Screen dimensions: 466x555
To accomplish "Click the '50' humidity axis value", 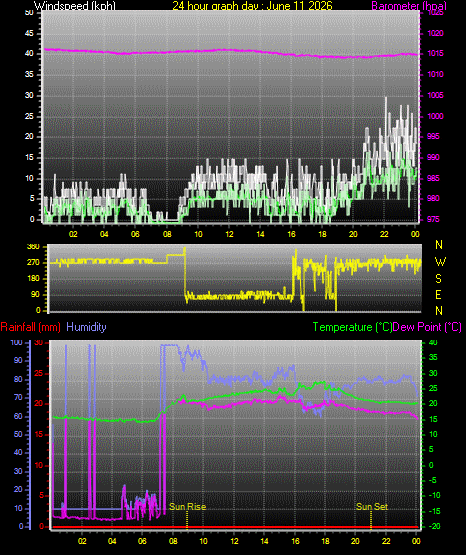I will 18,435.
